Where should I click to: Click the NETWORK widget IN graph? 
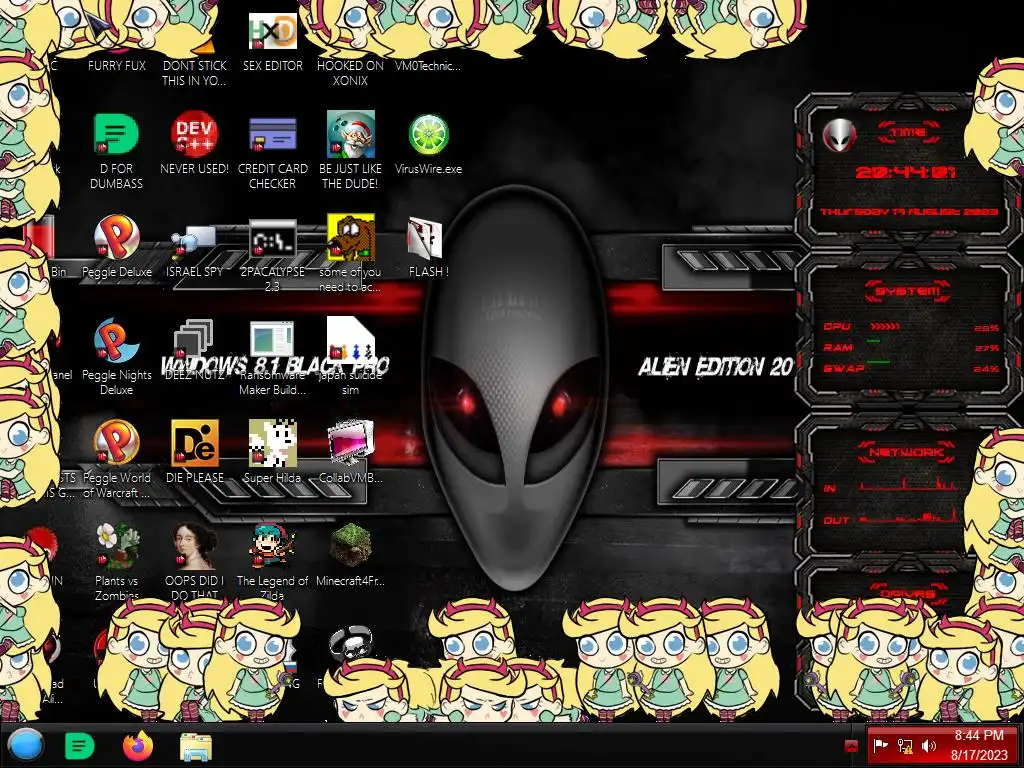click(x=908, y=484)
